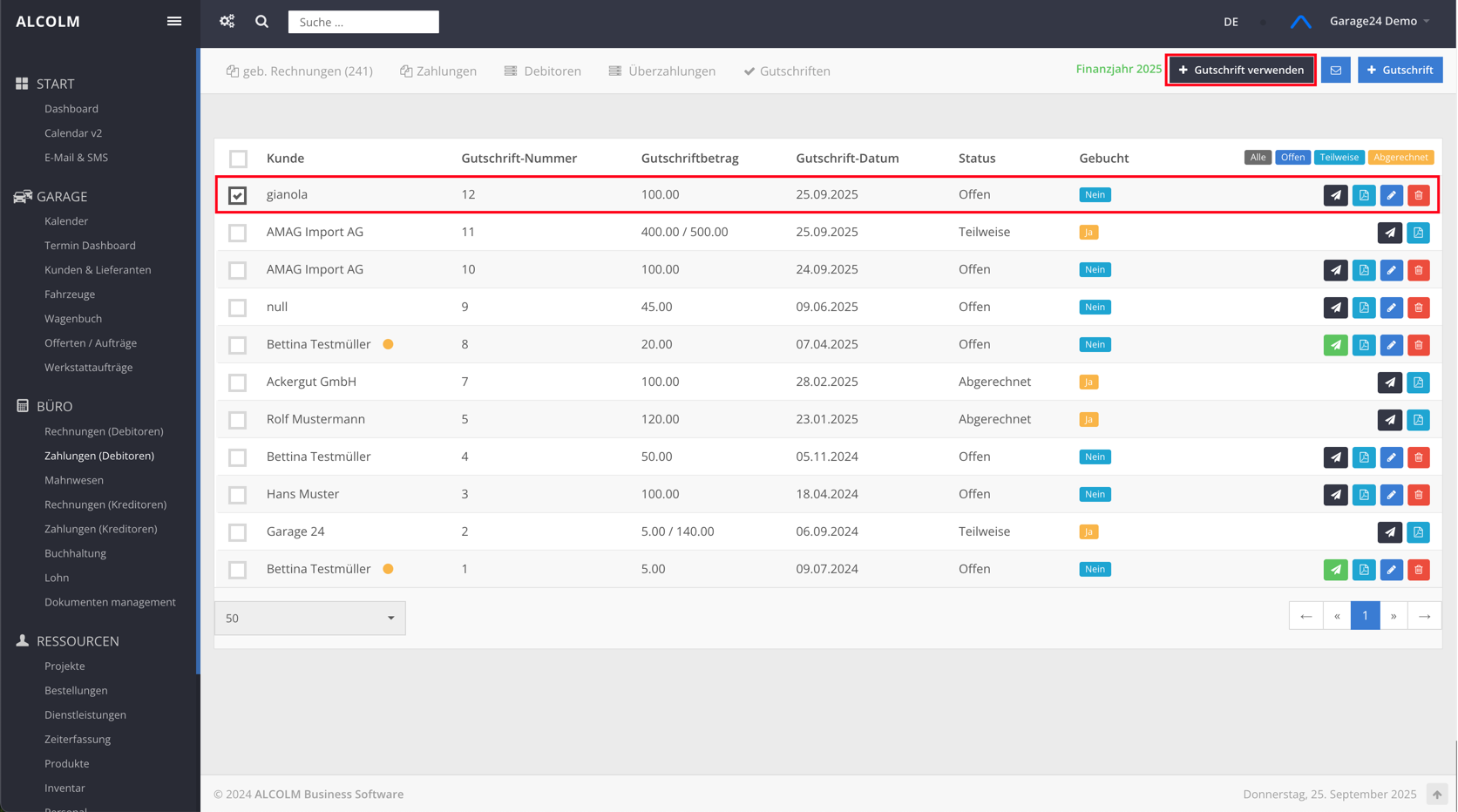Click the search magnifier icon
This screenshot has width=1458, height=812.
261,22
